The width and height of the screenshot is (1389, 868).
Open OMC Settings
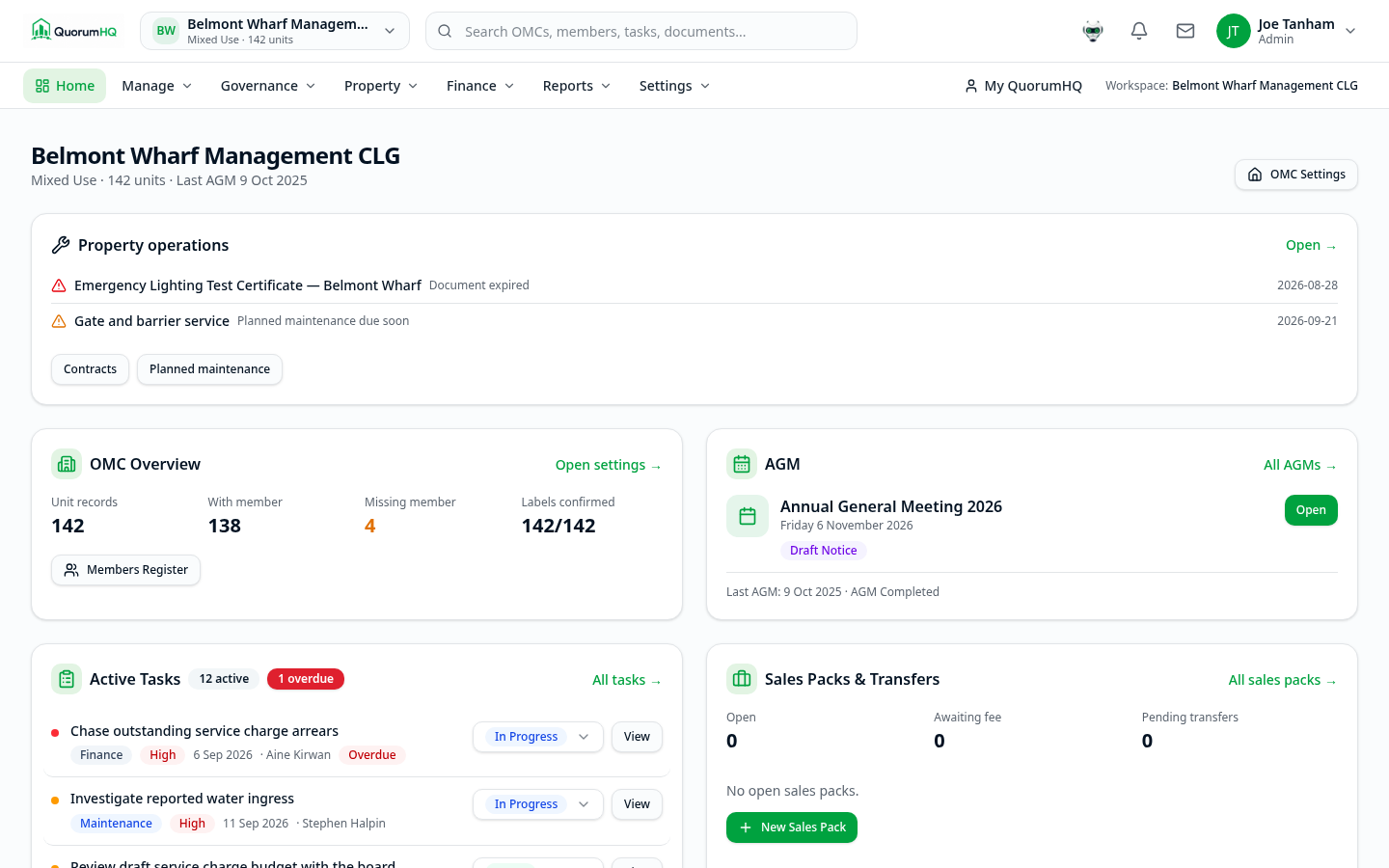(1296, 175)
